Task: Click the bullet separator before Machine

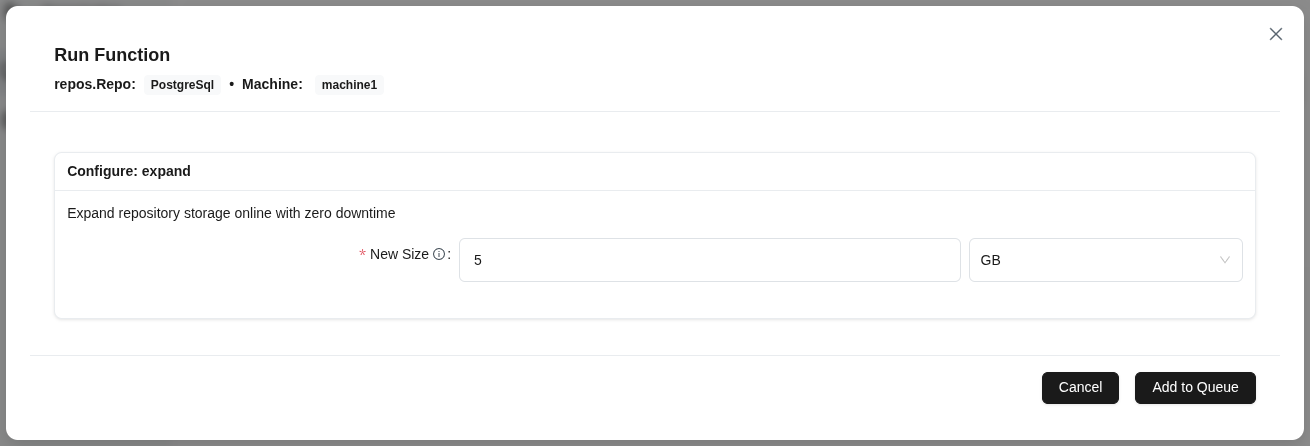Action: point(231,84)
